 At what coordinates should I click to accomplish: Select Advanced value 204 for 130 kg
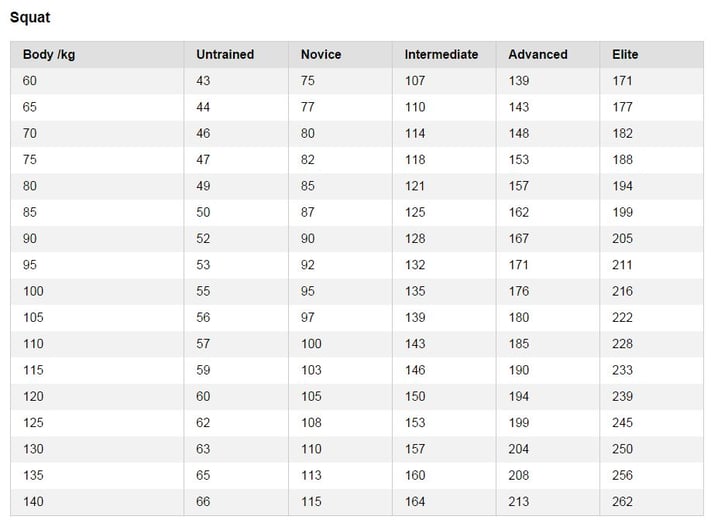point(519,449)
